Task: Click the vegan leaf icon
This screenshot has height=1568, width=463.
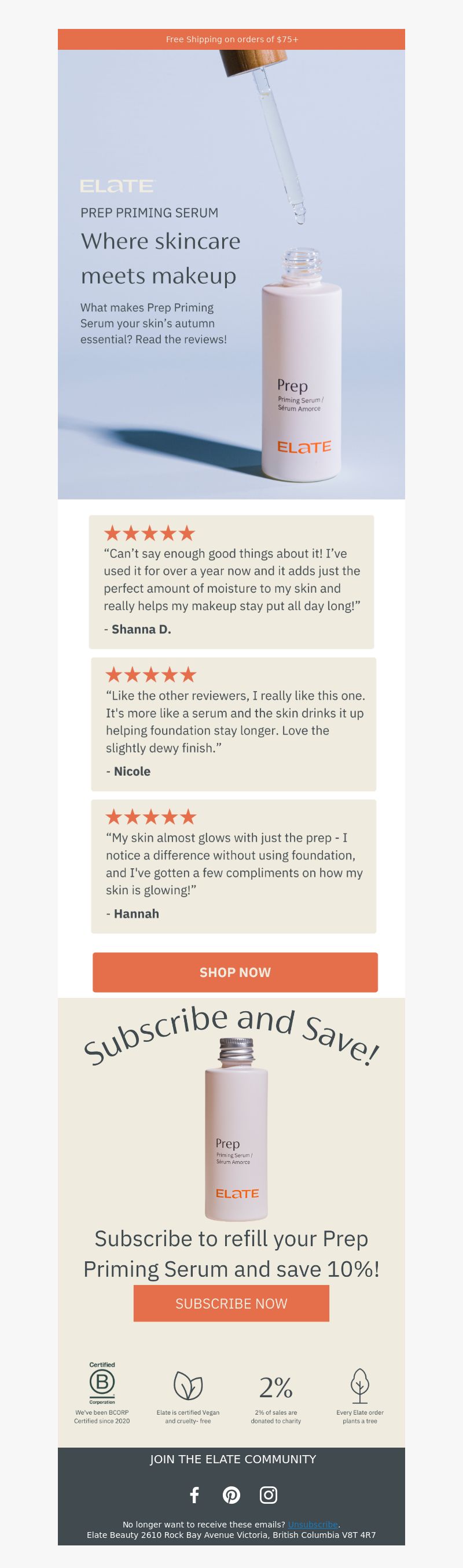Action: [188, 1386]
